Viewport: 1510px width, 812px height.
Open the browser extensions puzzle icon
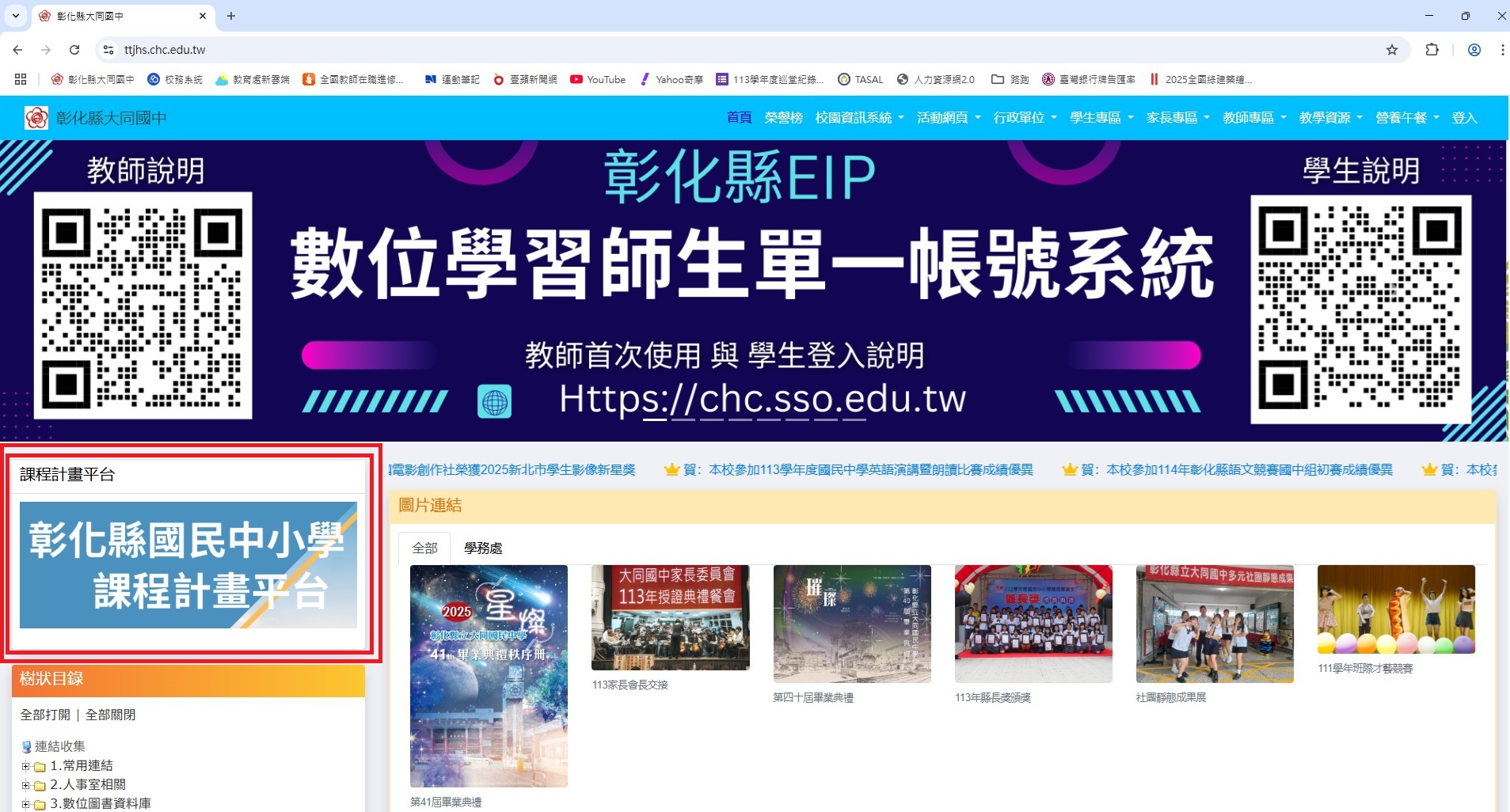coord(1432,50)
